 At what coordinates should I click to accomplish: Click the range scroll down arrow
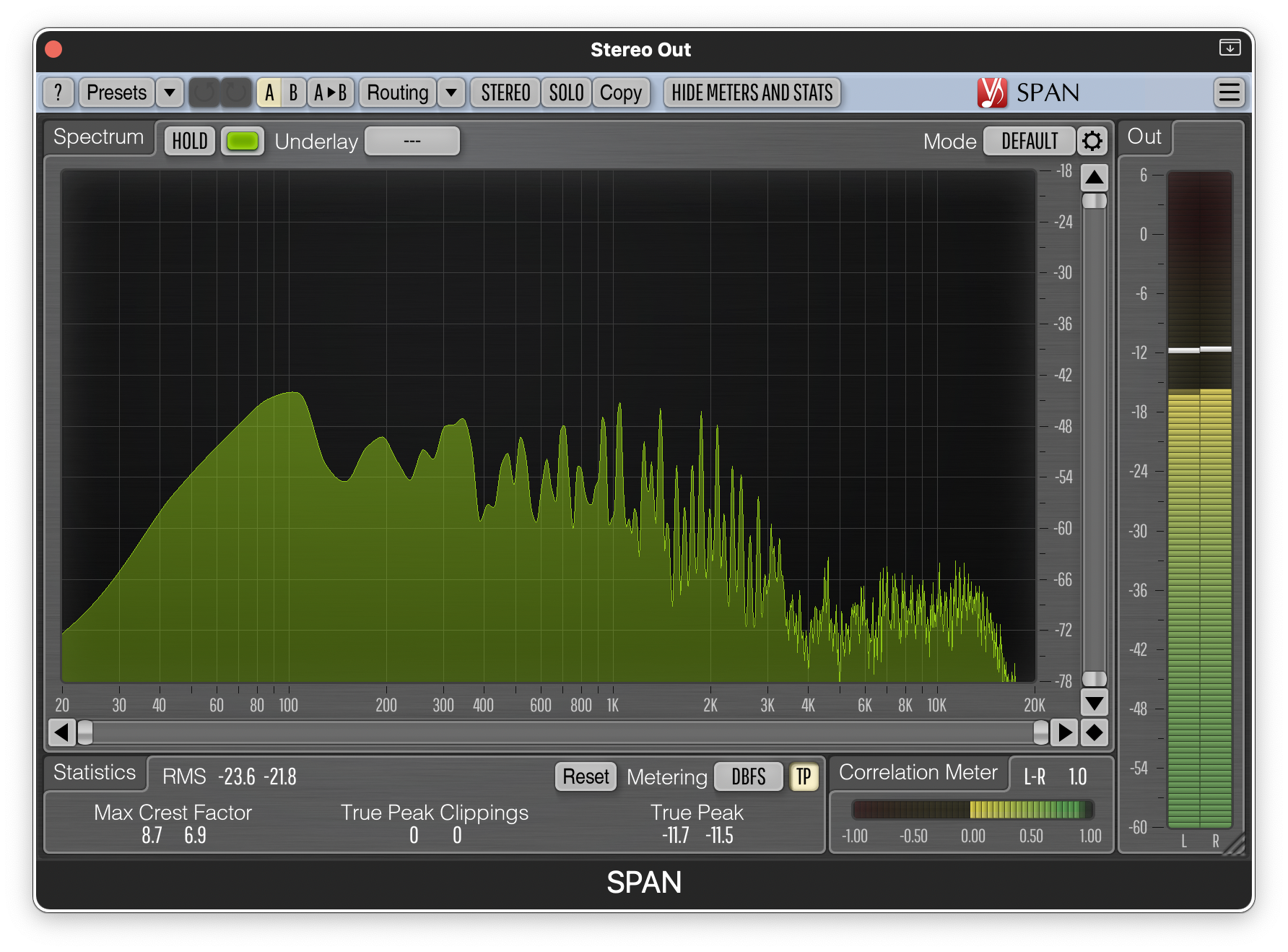point(1095,701)
